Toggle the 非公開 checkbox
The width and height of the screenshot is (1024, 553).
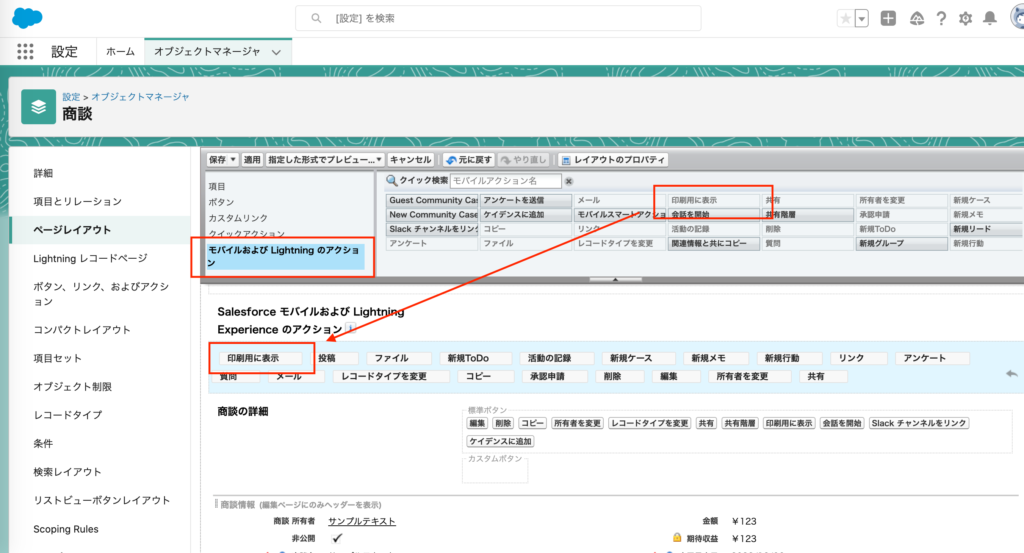[337, 537]
